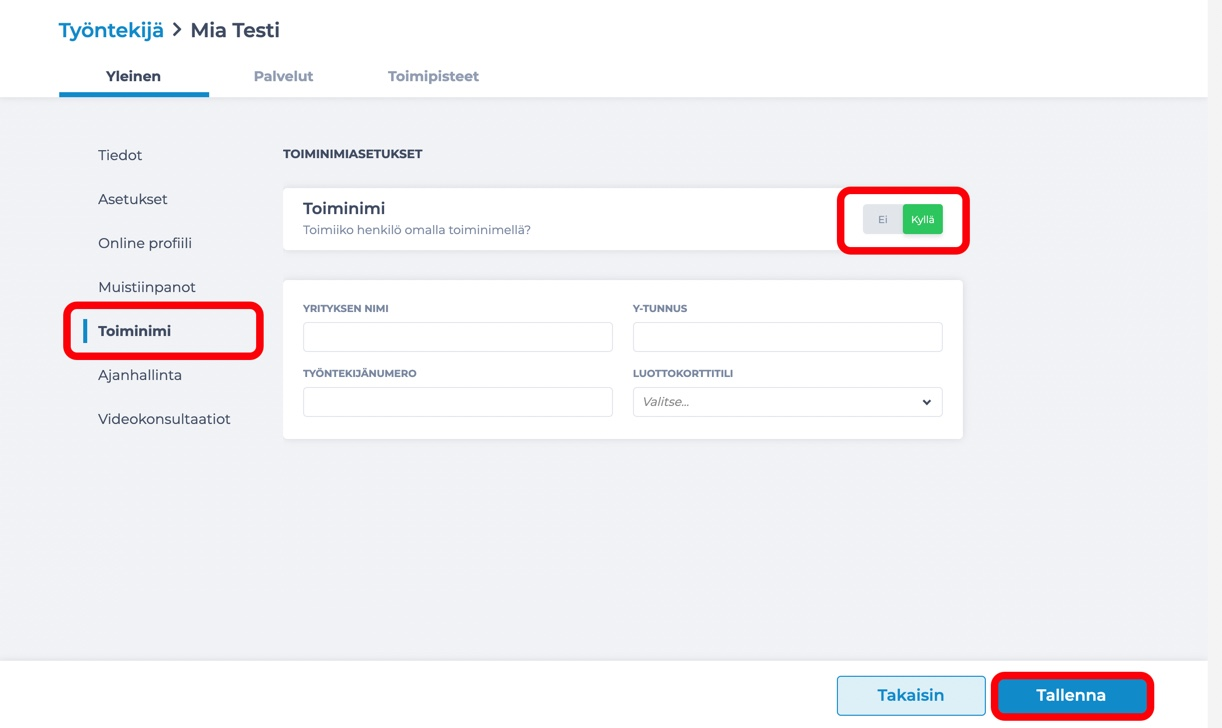Expand the Luottokorttitili dropdown
This screenshot has height=728, width=1222.
click(x=788, y=402)
